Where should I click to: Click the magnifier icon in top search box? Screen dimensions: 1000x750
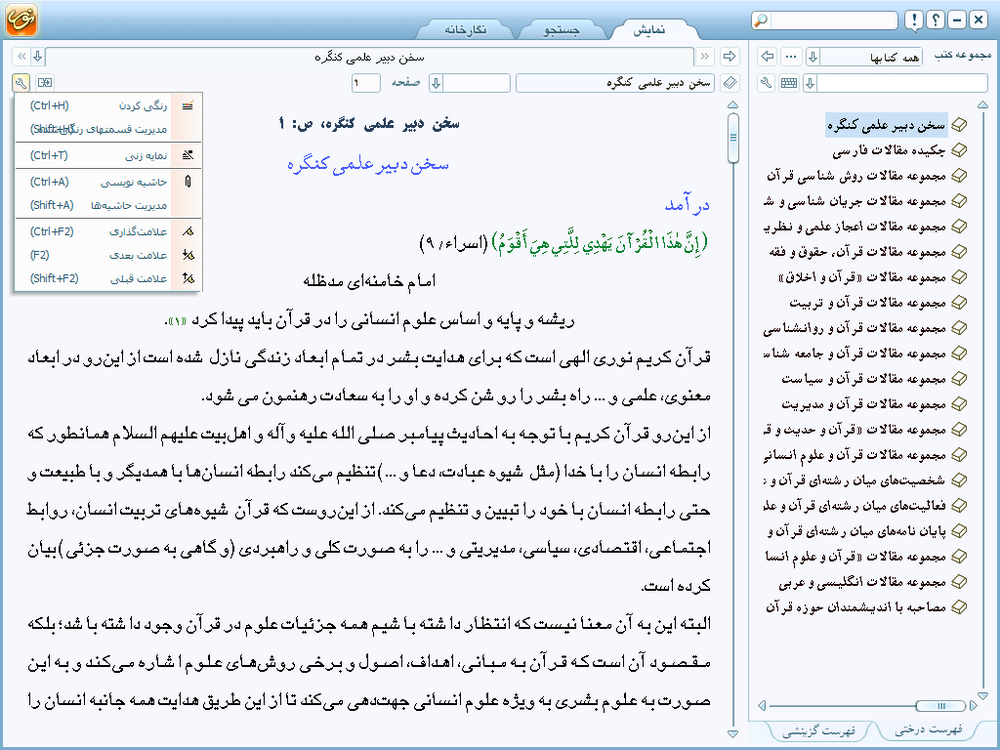tap(761, 20)
